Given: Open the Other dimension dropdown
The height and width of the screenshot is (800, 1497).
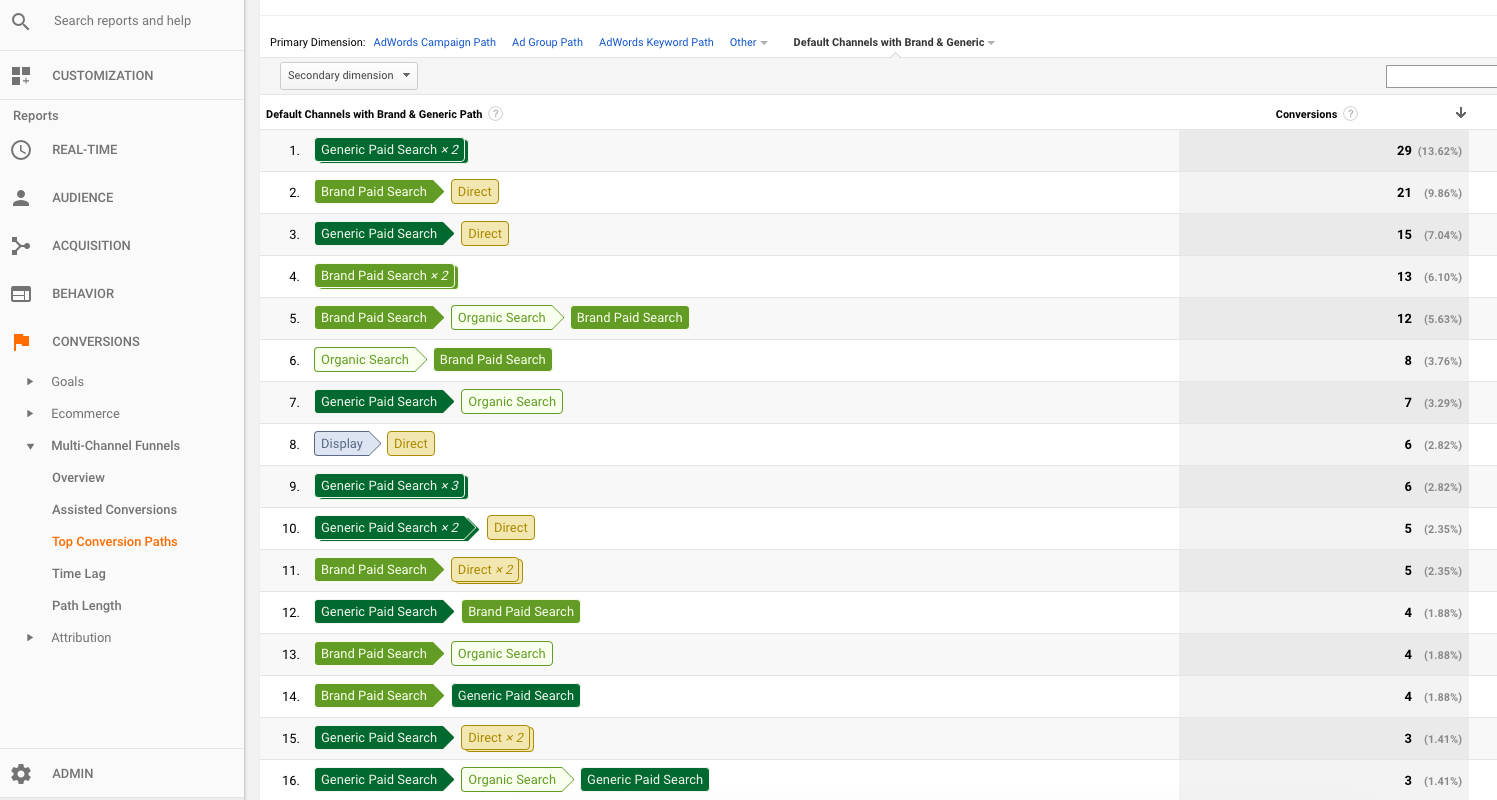Looking at the screenshot, I should 749,43.
